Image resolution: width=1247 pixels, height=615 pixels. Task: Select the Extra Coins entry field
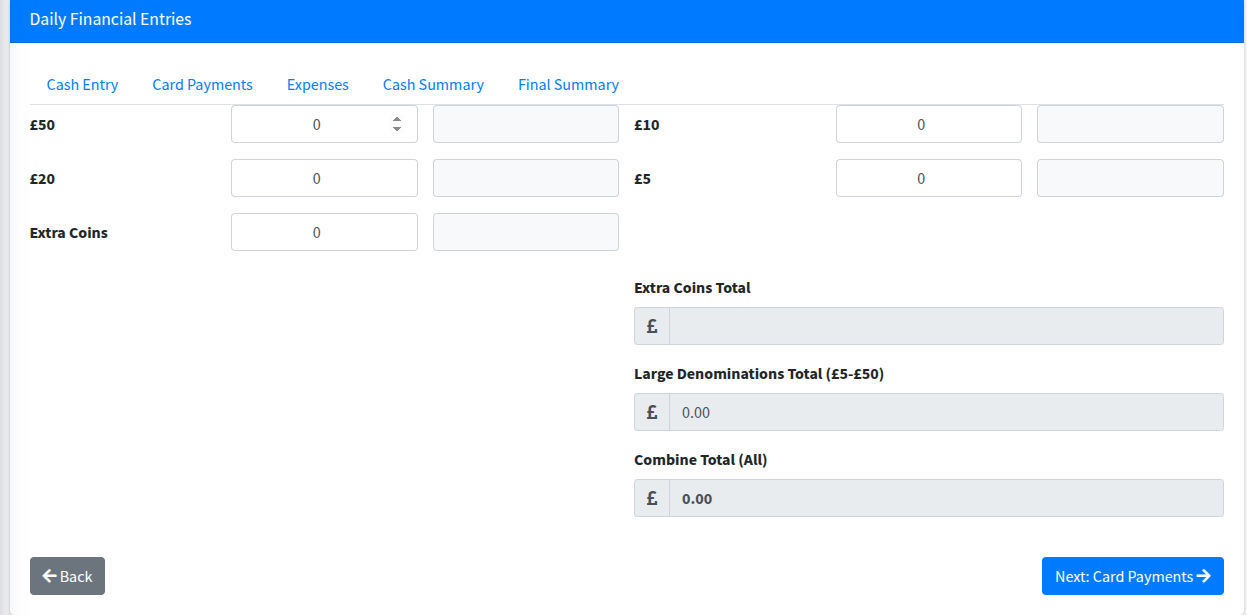tap(324, 232)
